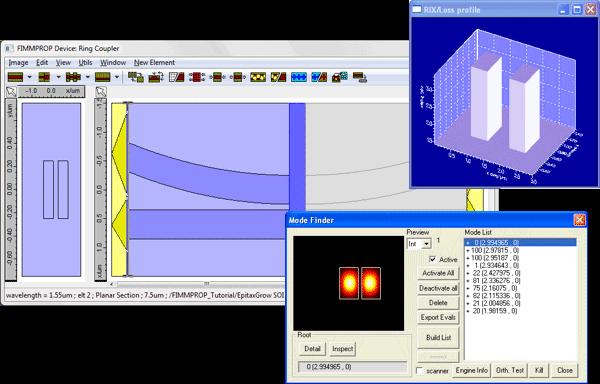Click the yellow dotted periodic section icon
The image size is (600, 384).
(258, 77)
